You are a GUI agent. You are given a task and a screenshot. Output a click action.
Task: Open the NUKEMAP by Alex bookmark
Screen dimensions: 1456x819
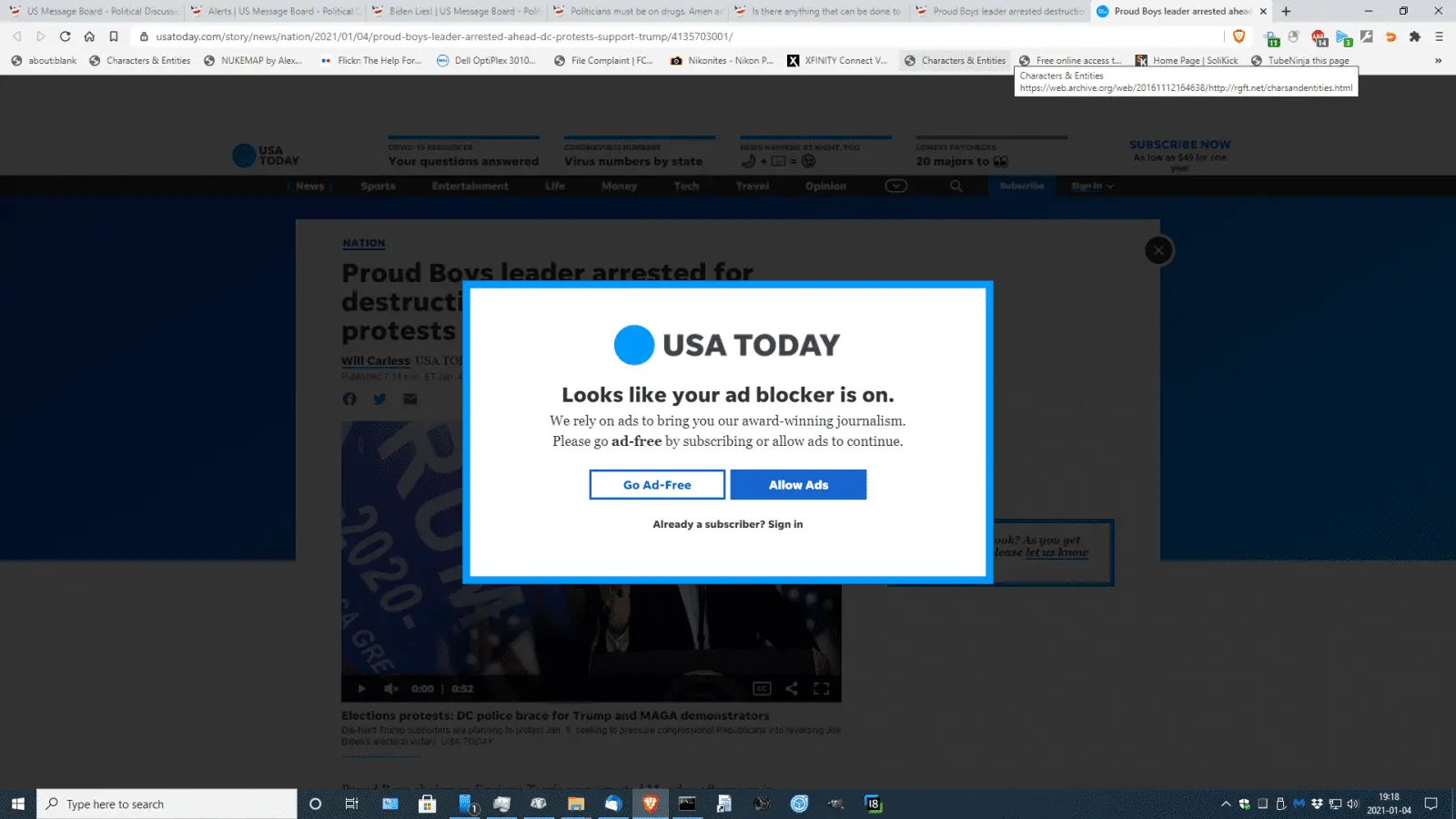pyautogui.click(x=253, y=60)
